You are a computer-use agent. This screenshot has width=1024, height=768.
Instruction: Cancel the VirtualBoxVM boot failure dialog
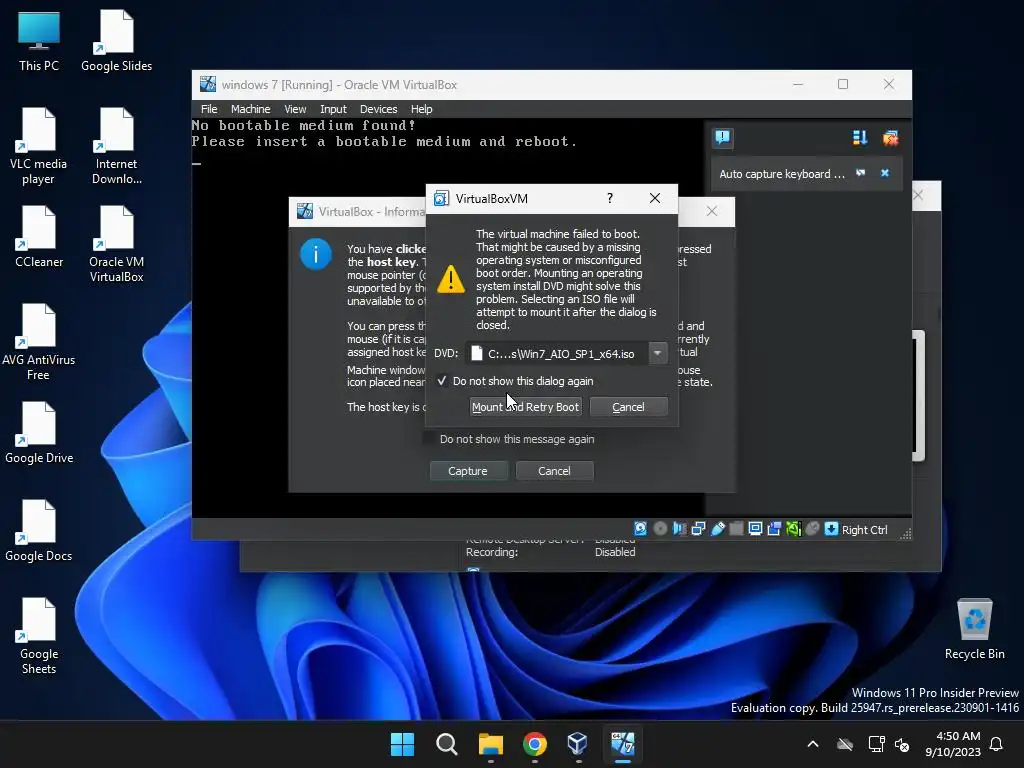[628, 407]
